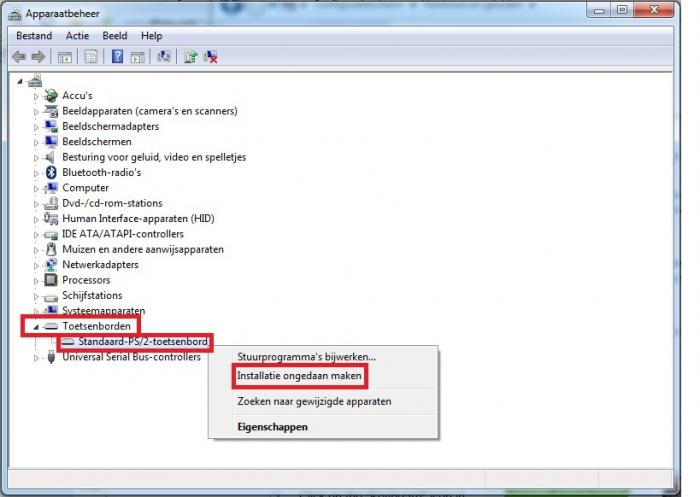Open the Help menu
Screen dimensions: 700x497
[151, 36]
